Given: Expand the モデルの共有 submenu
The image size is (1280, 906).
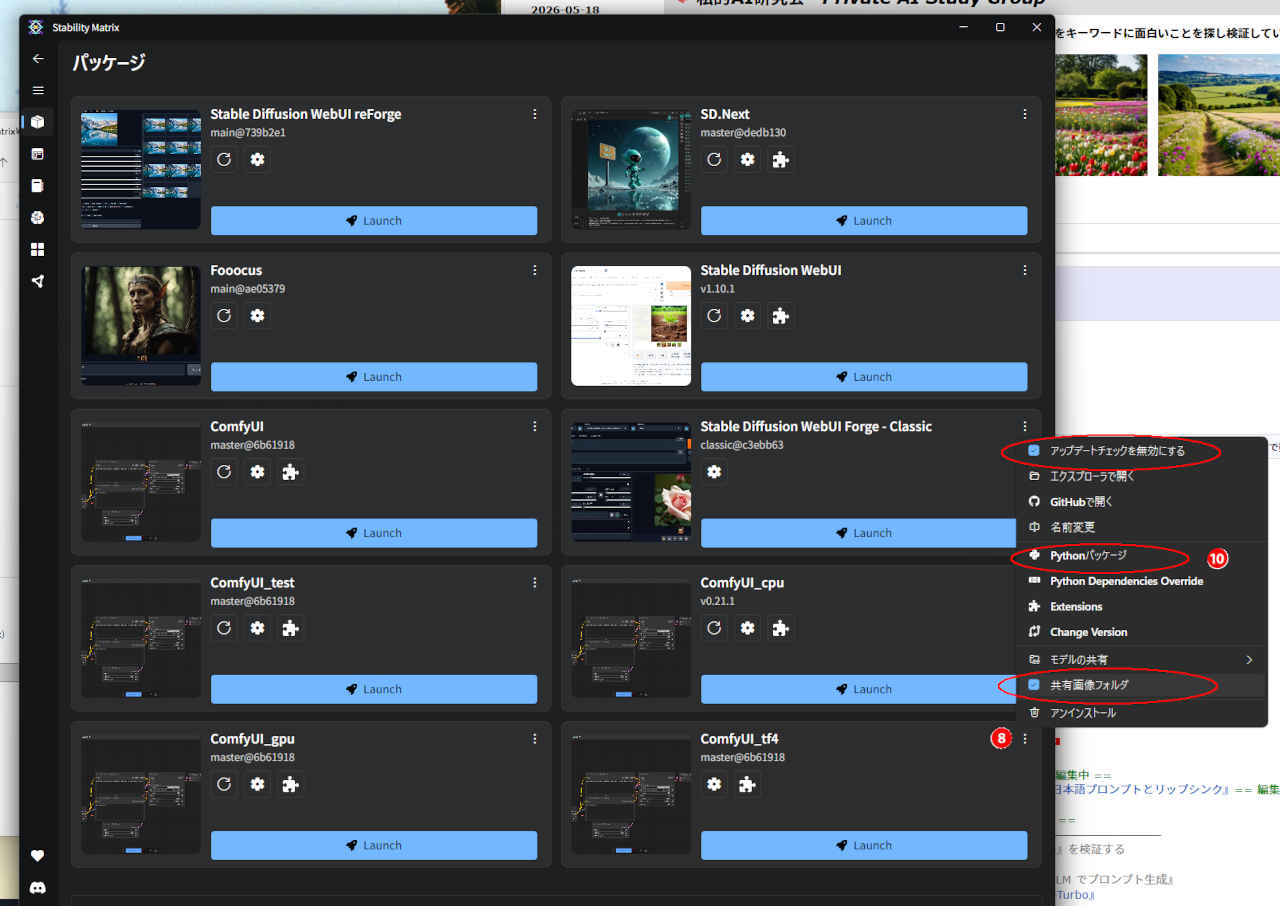Looking at the screenshot, I should pyautogui.click(x=1141, y=659).
